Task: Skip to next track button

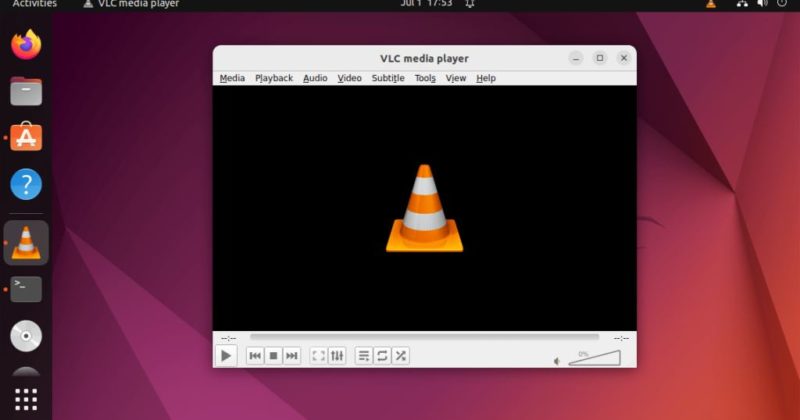Action: [x=291, y=355]
